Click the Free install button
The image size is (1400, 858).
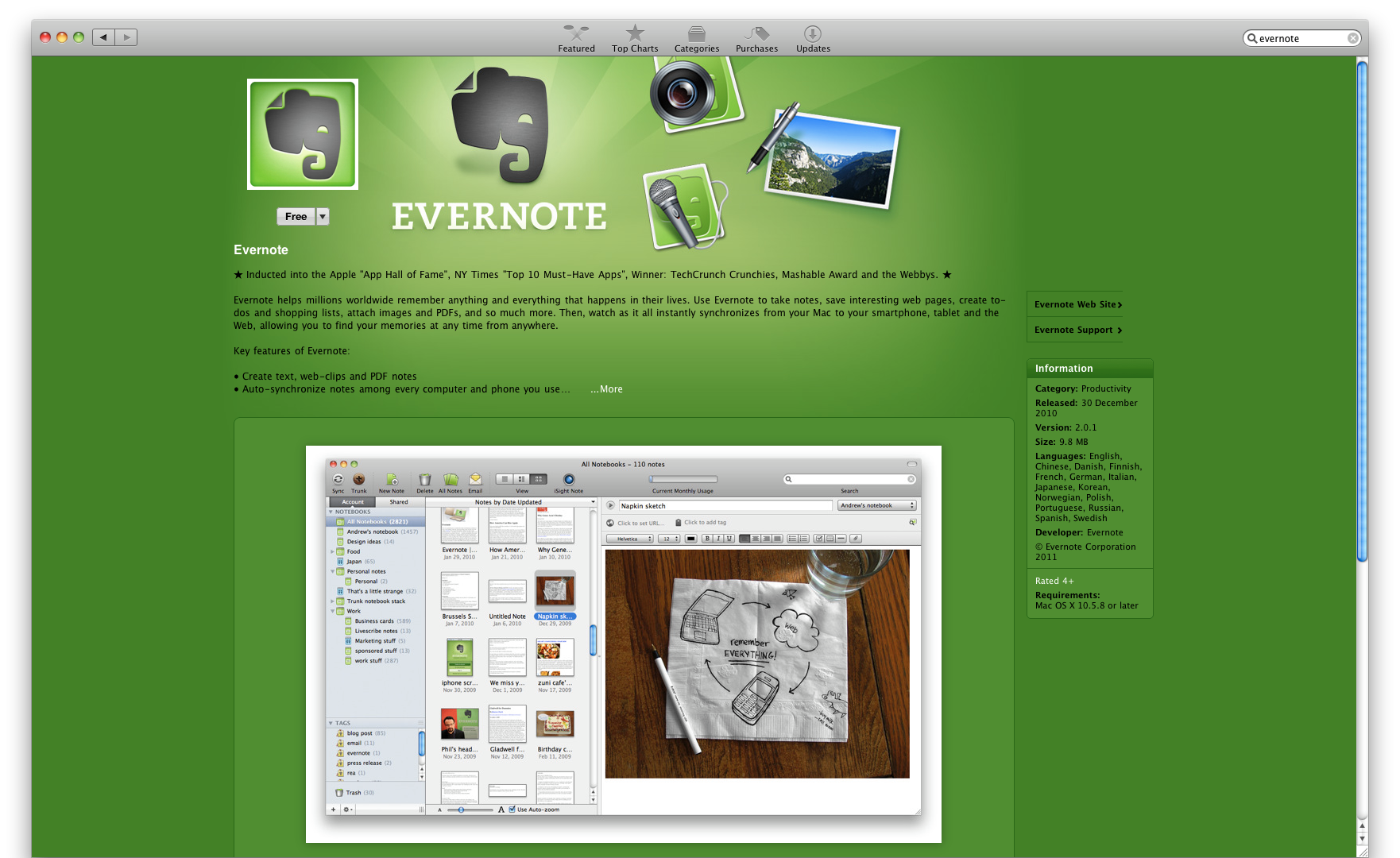point(296,216)
